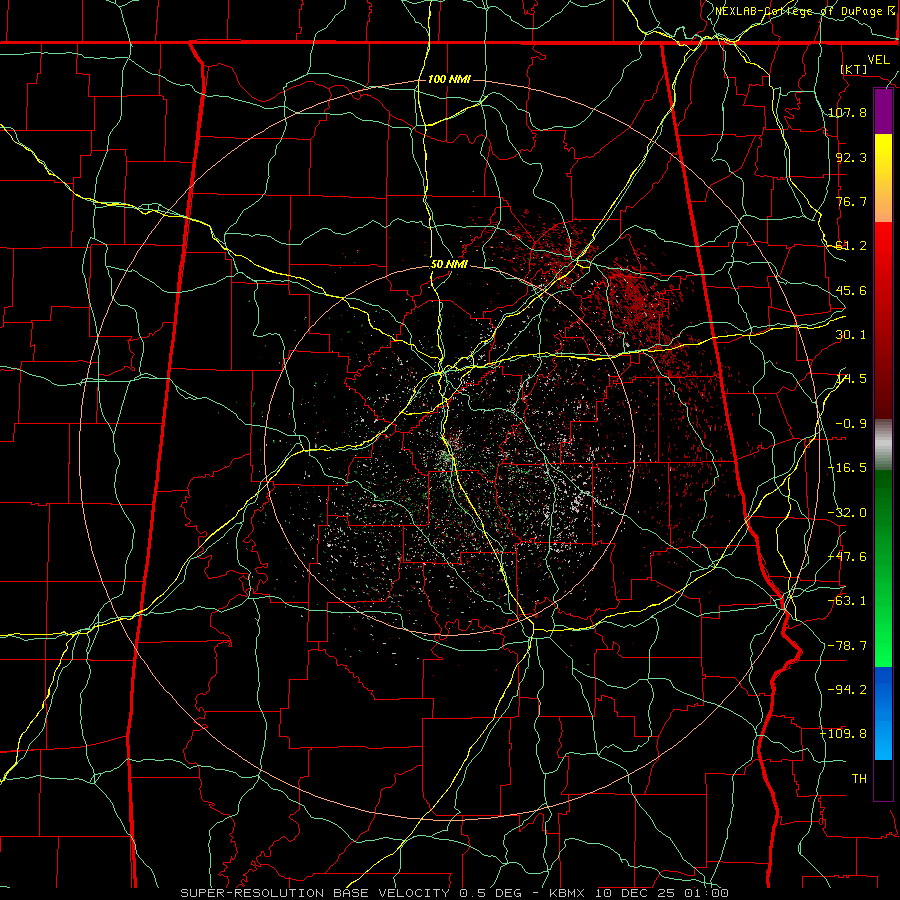
Task: Click the 50 NMI range ring label
Action: (x=449, y=264)
